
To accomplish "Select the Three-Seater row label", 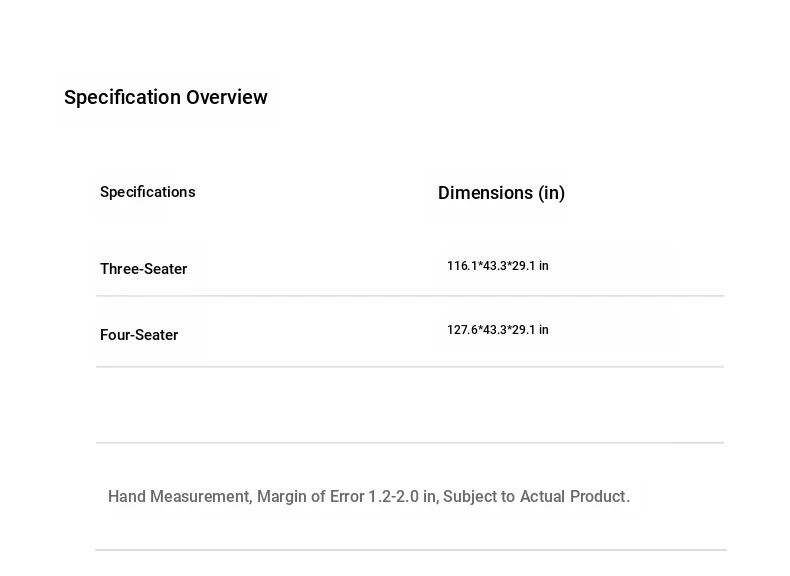I will pos(144,269).
